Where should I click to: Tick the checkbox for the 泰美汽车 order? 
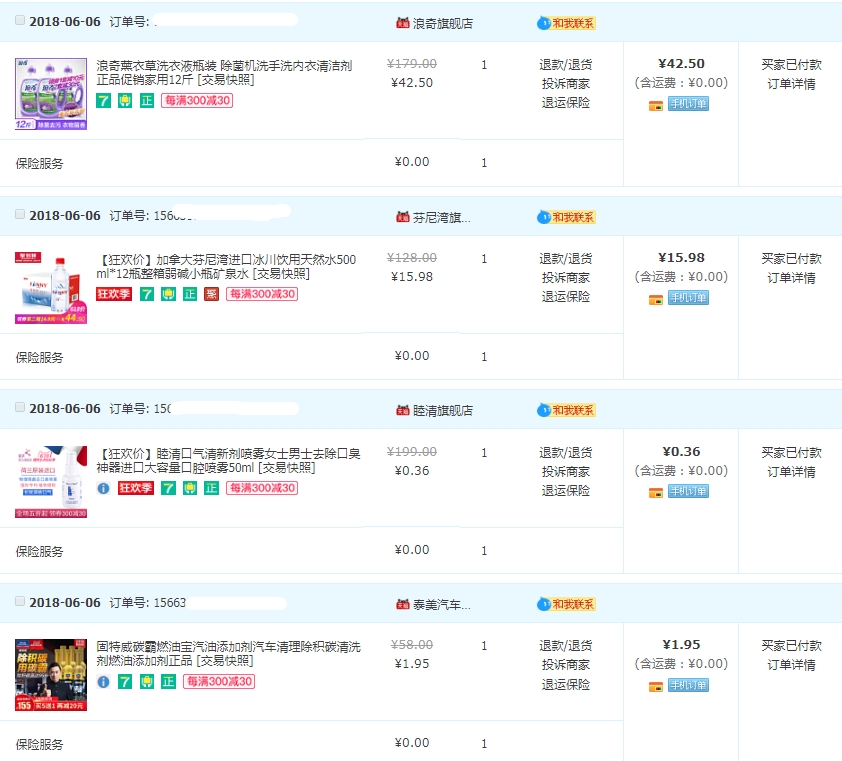(x=20, y=601)
